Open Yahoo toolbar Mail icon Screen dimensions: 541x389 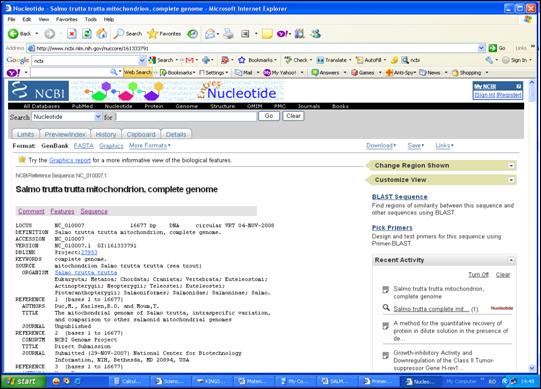[238, 72]
